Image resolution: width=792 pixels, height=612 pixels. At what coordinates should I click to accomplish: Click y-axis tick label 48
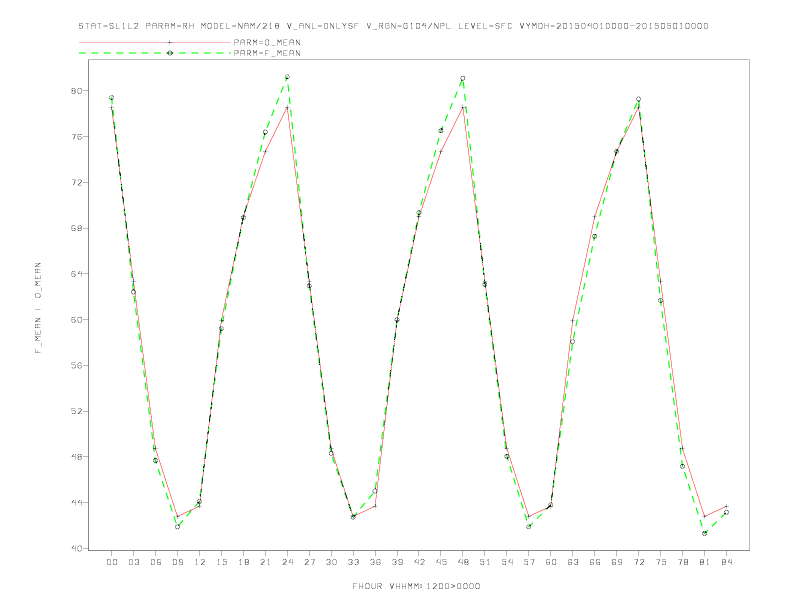click(79, 456)
